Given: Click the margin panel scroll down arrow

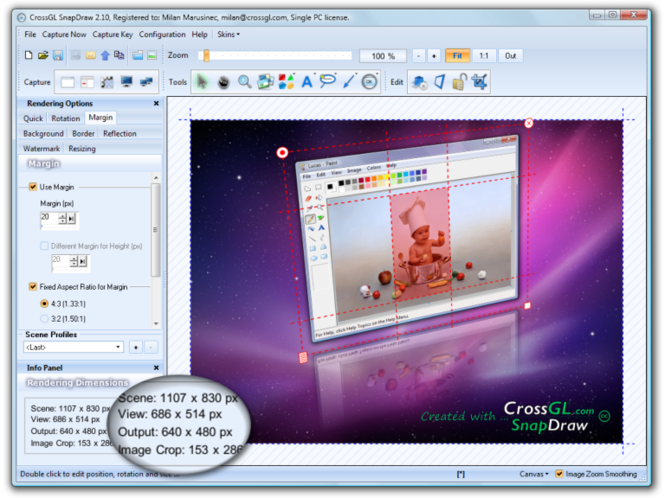Looking at the screenshot, I should coord(156,323).
